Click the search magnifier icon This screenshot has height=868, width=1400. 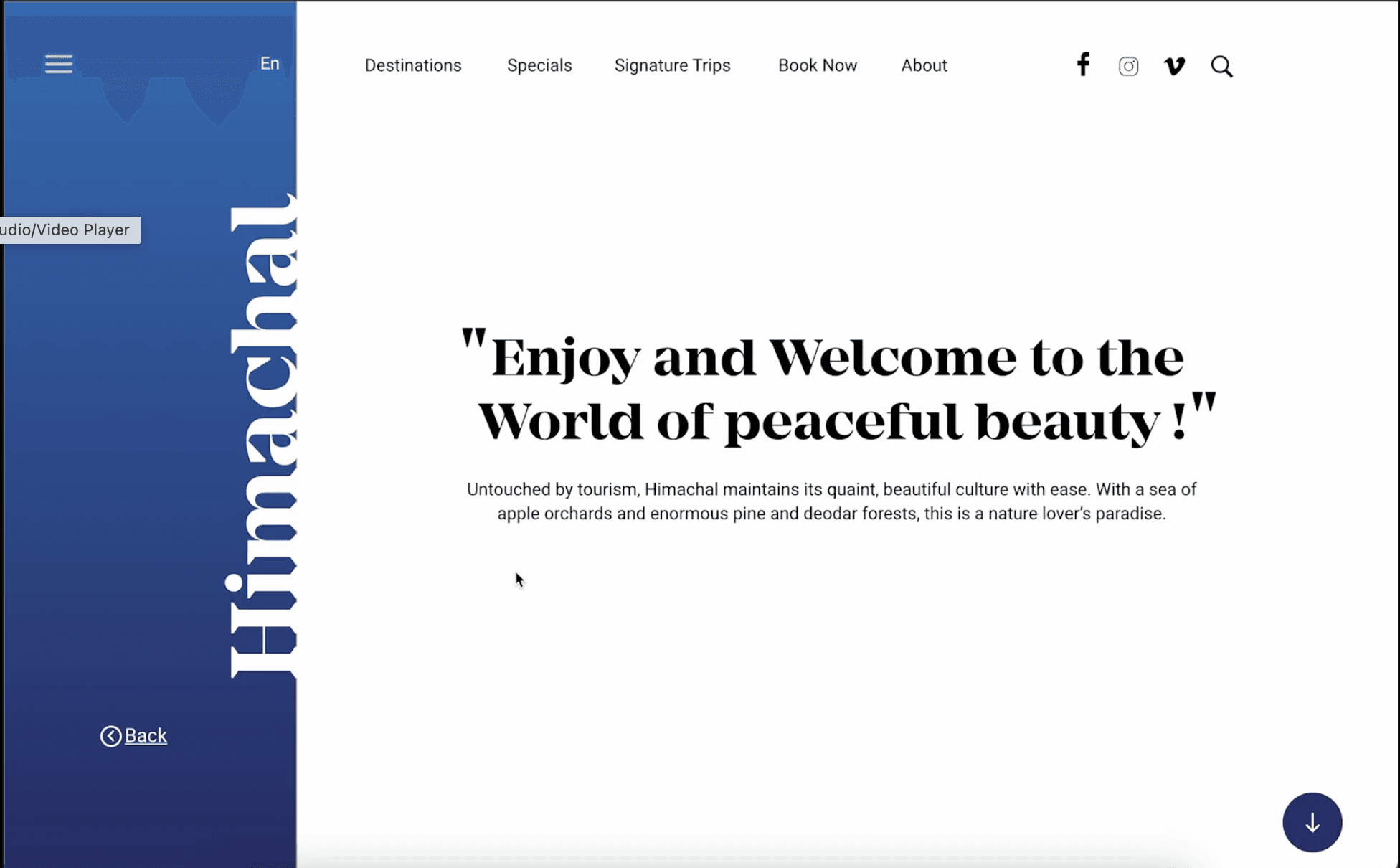pyautogui.click(x=1221, y=67)
